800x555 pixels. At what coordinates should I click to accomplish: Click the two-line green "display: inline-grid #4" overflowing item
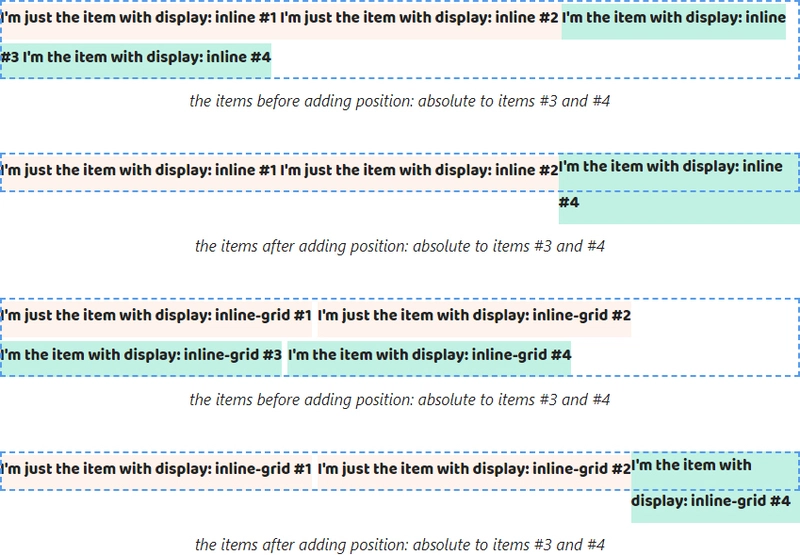(715, 487)
